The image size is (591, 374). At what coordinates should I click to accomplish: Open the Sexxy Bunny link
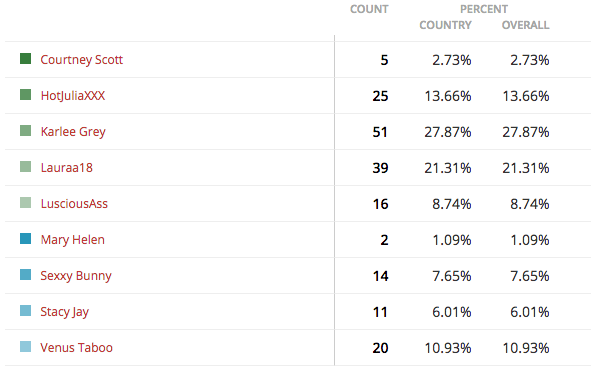76,276
